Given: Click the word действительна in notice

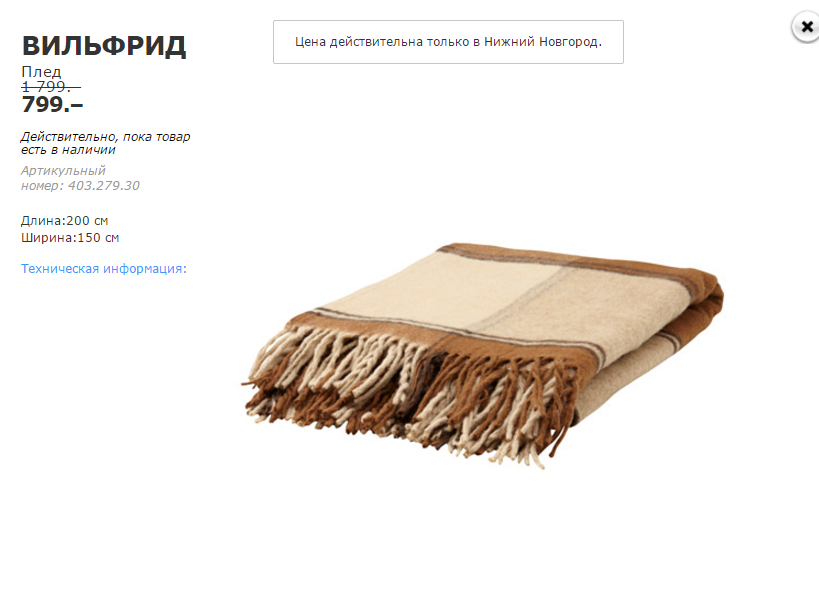Looking at the screenshot, I should [x=376, y=42].
